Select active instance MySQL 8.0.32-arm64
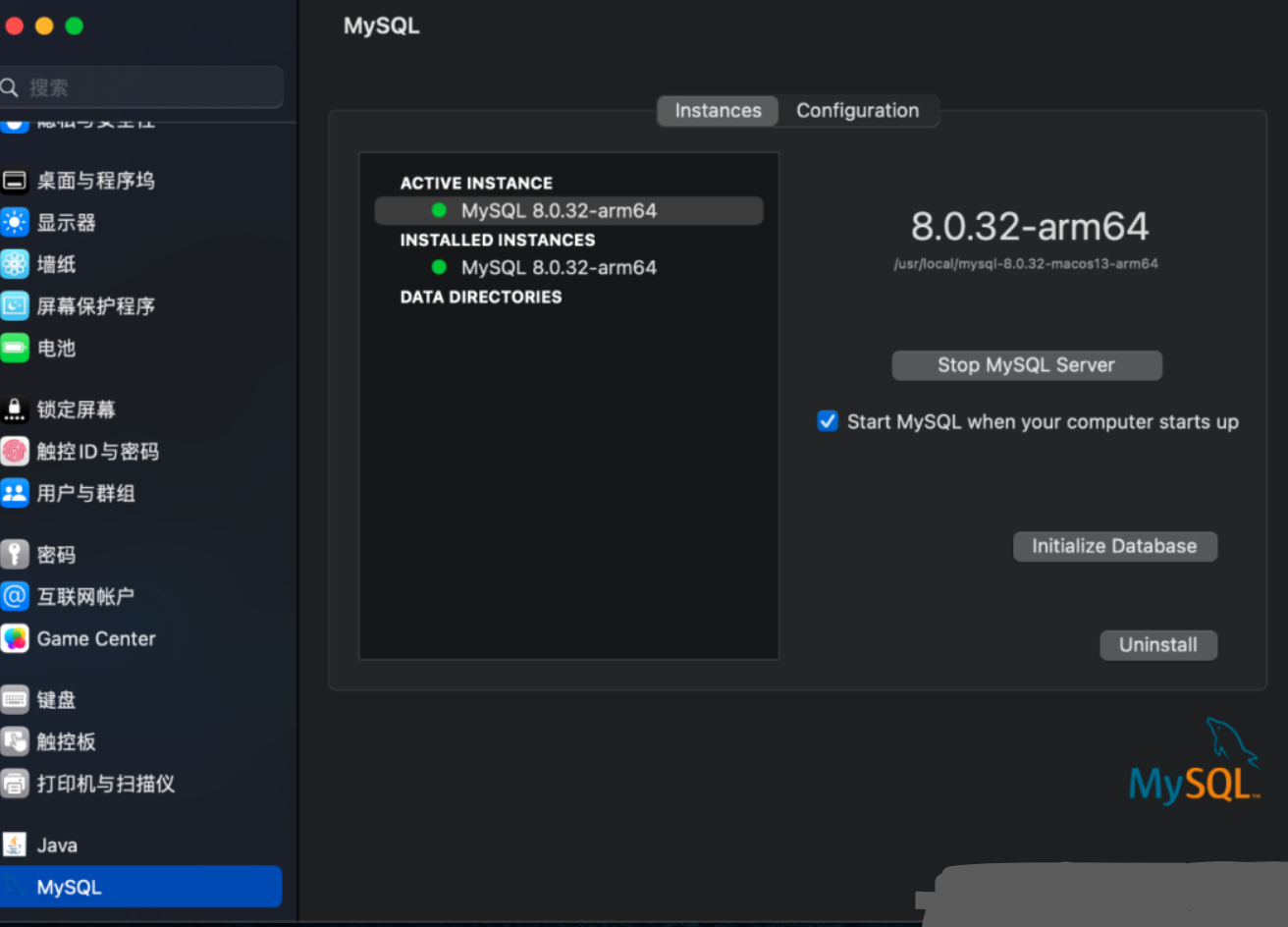The width and height of the screenshot is (1288, 927). (559, 211)
